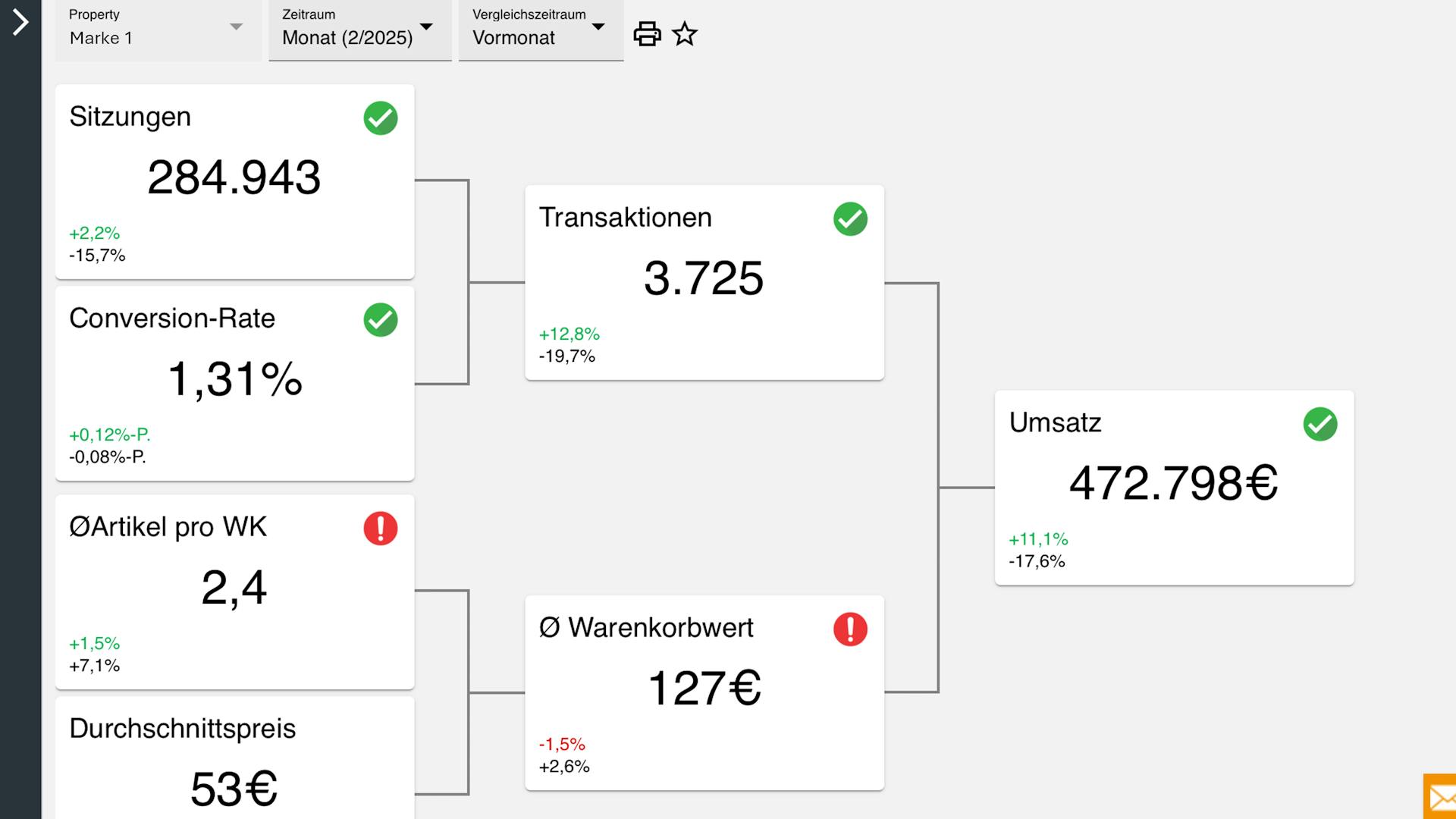
Task: Click the Ø Warenkorbwert value 127€
Action: coord(704,689)
